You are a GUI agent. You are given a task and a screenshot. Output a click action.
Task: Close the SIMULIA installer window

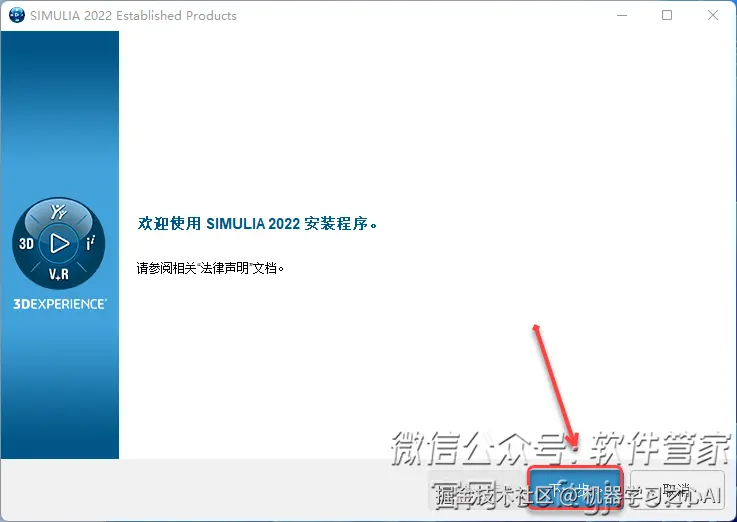click(x=713, y=16)
